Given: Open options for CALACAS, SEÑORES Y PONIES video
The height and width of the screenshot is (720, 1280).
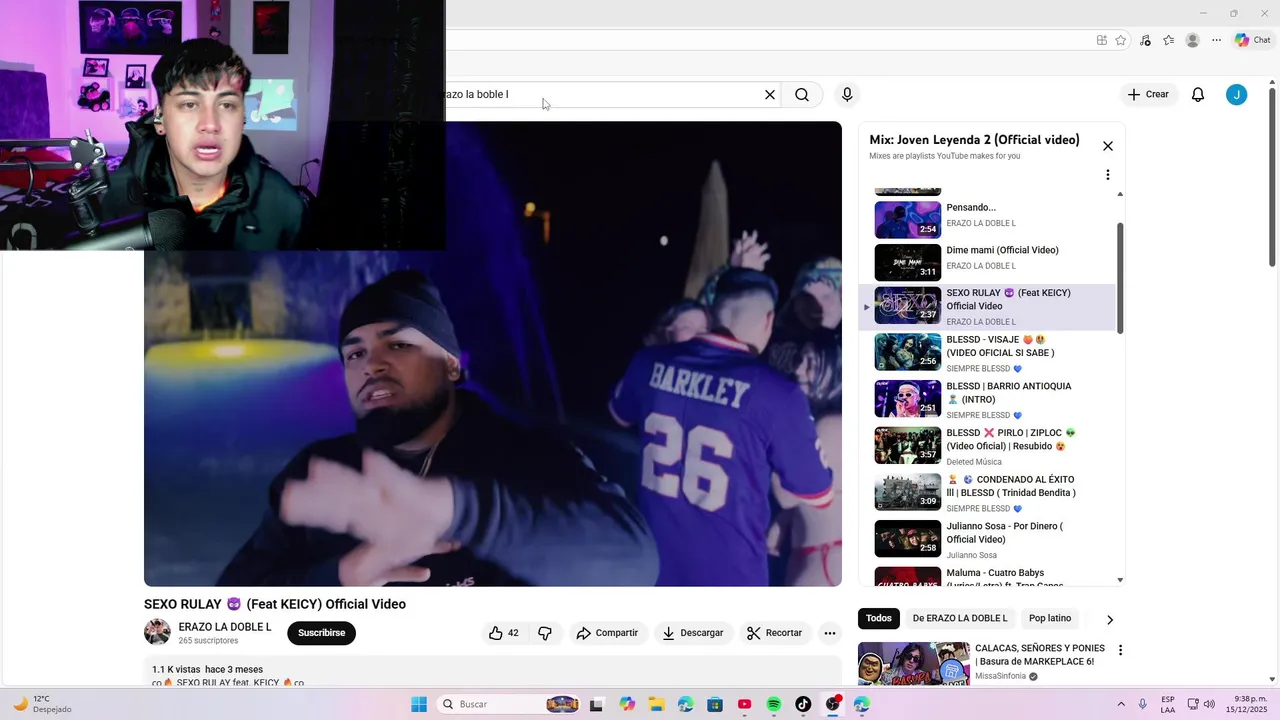Looking at the screenshot, I should [x=1120, y=650].
